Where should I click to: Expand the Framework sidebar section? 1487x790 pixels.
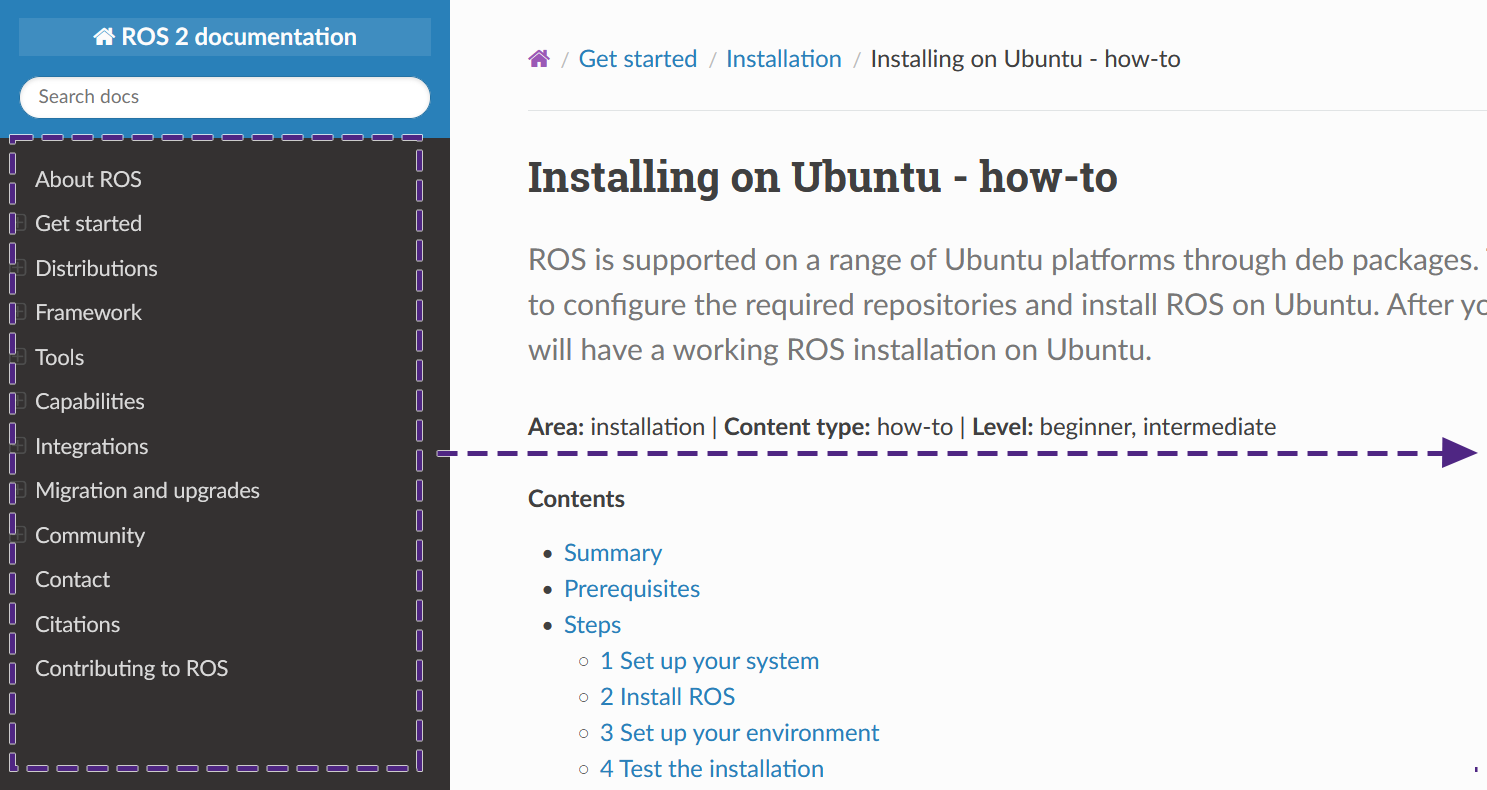(19, 312)
